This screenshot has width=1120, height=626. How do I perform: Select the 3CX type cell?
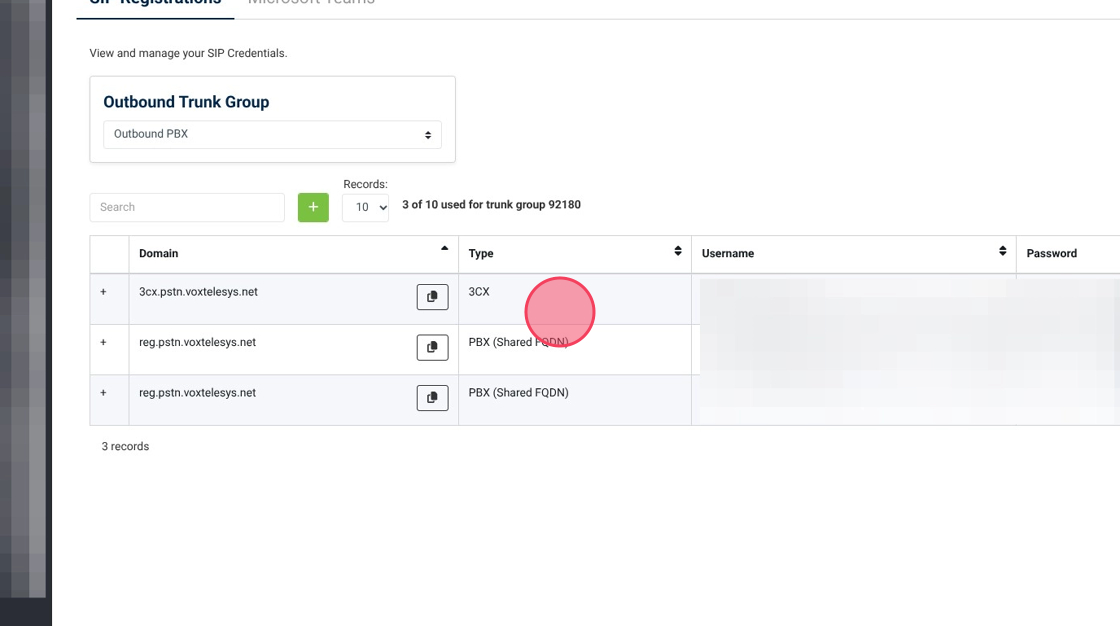pyautogui.click(x=479, y=292)
